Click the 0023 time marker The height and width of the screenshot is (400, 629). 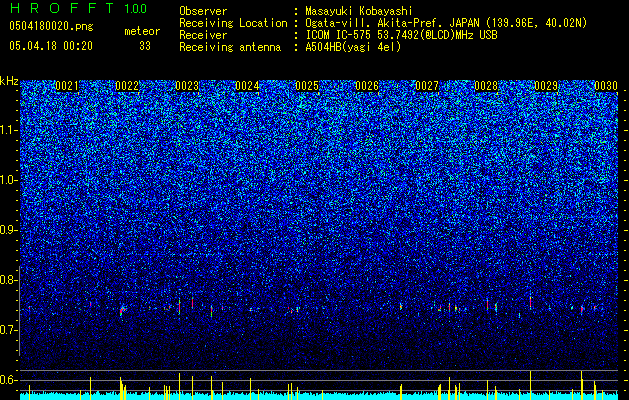tap(187, 86)
